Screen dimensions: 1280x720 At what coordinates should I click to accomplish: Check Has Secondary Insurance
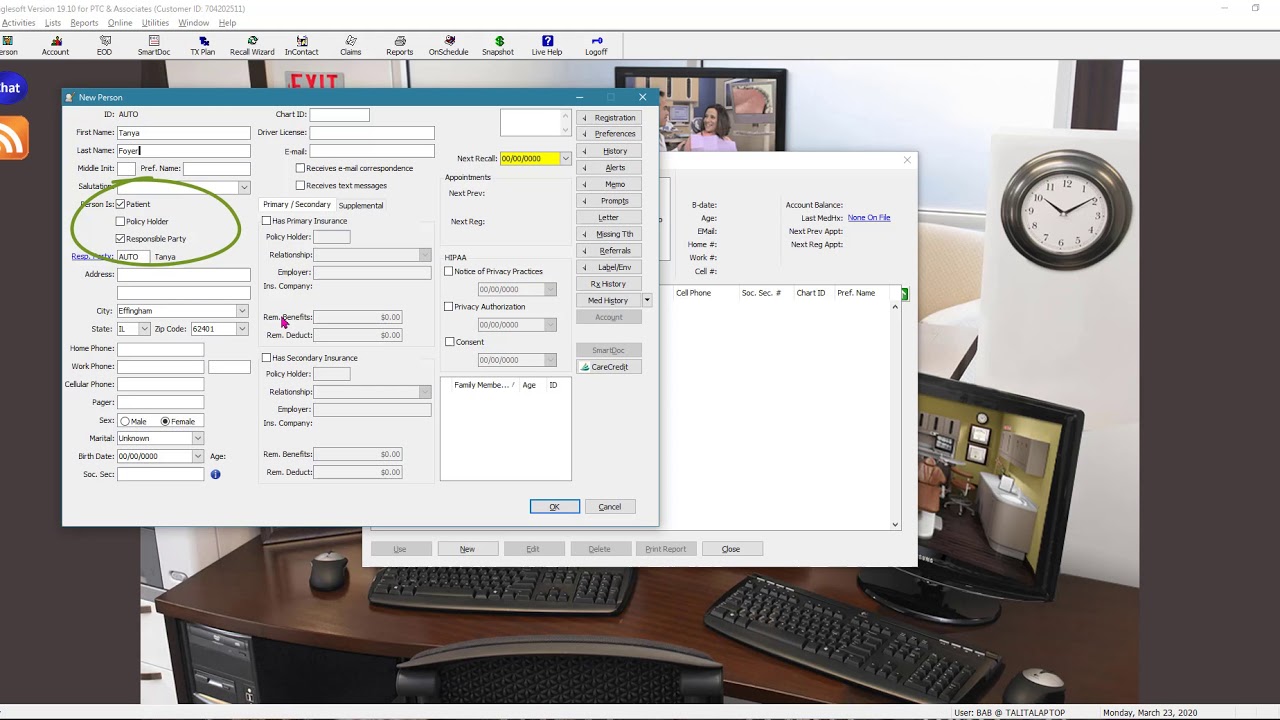266,358
